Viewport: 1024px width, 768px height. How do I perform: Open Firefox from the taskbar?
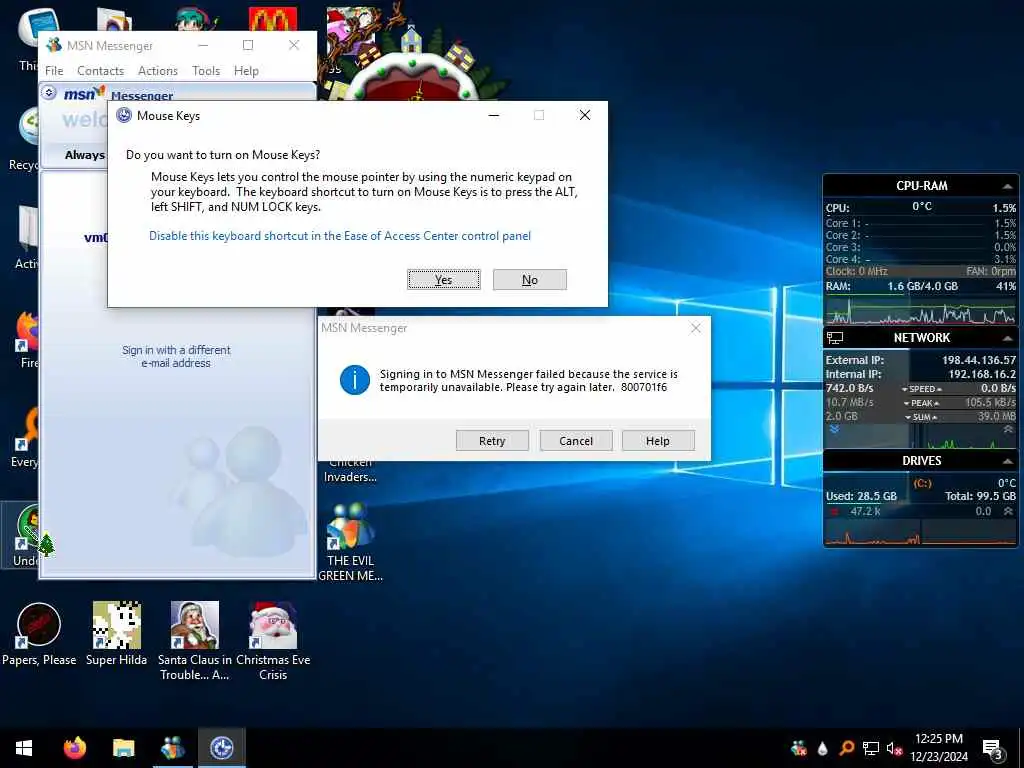[x=74, y=748]
